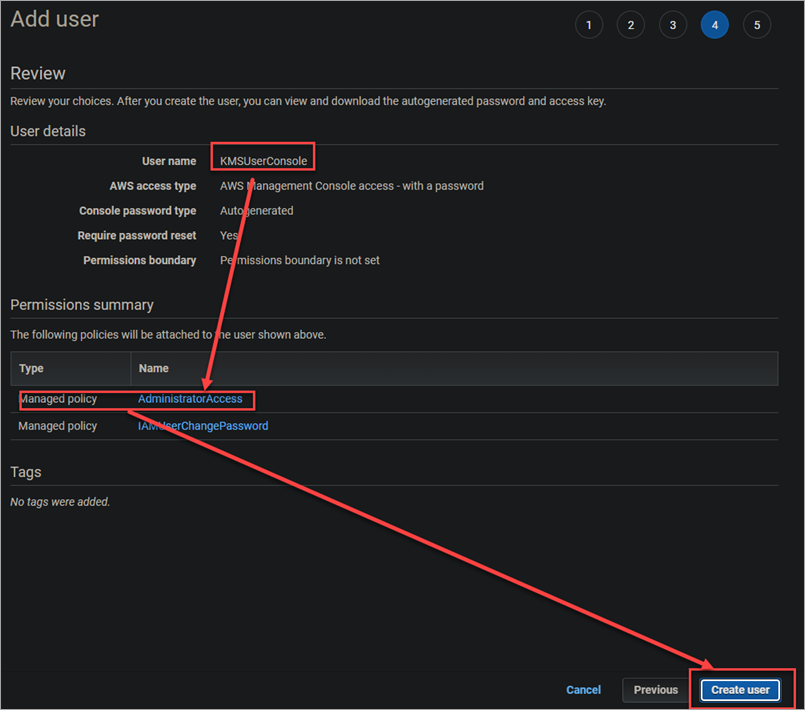Click 'Managed policy' in the IAMUserChangePassword row
805x710 pixels.
pos(58,426)
